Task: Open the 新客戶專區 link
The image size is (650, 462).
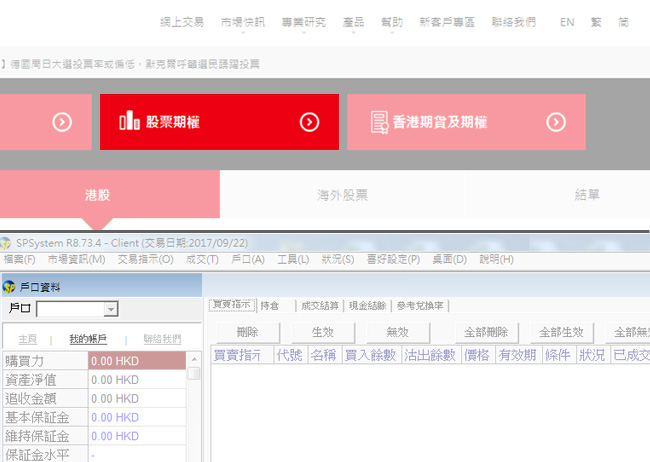Action: click(447, 22)
